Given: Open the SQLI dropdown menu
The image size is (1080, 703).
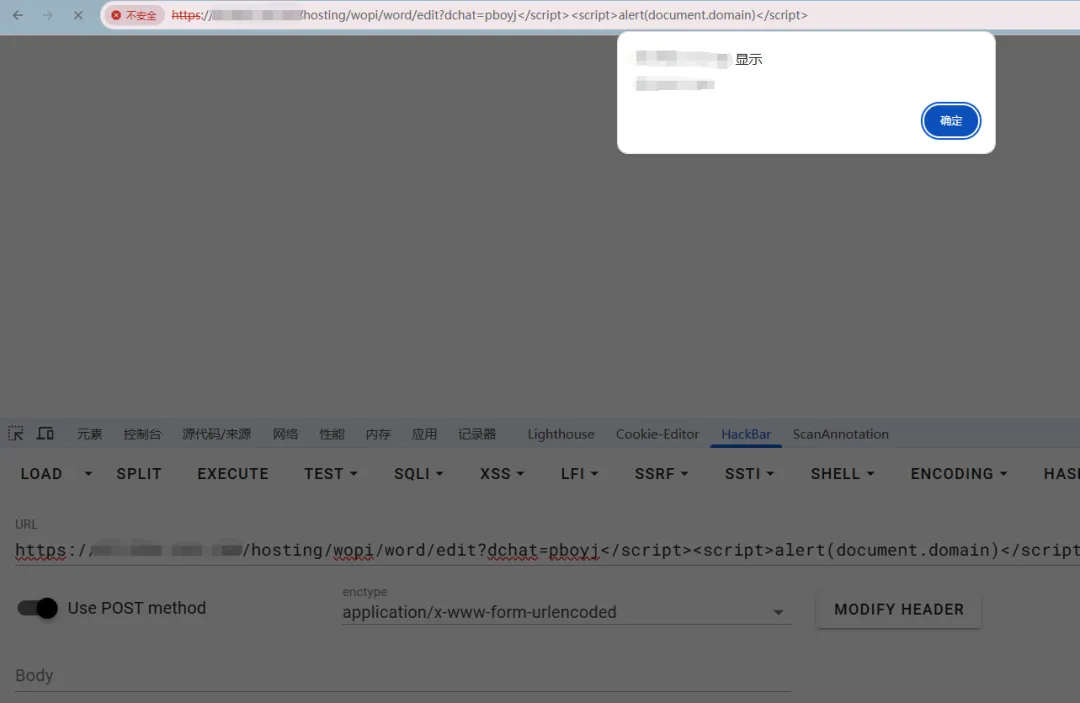Looking at the screenshot, I should (x=418, y=474).
